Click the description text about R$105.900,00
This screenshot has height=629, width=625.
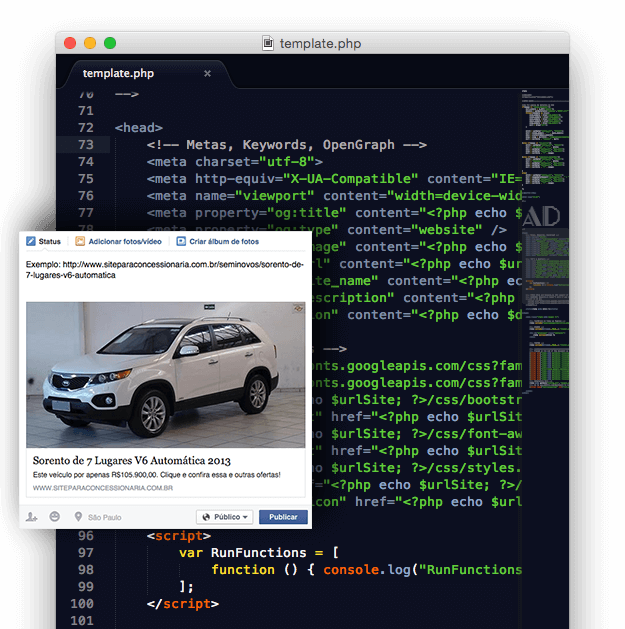[157, 475]
